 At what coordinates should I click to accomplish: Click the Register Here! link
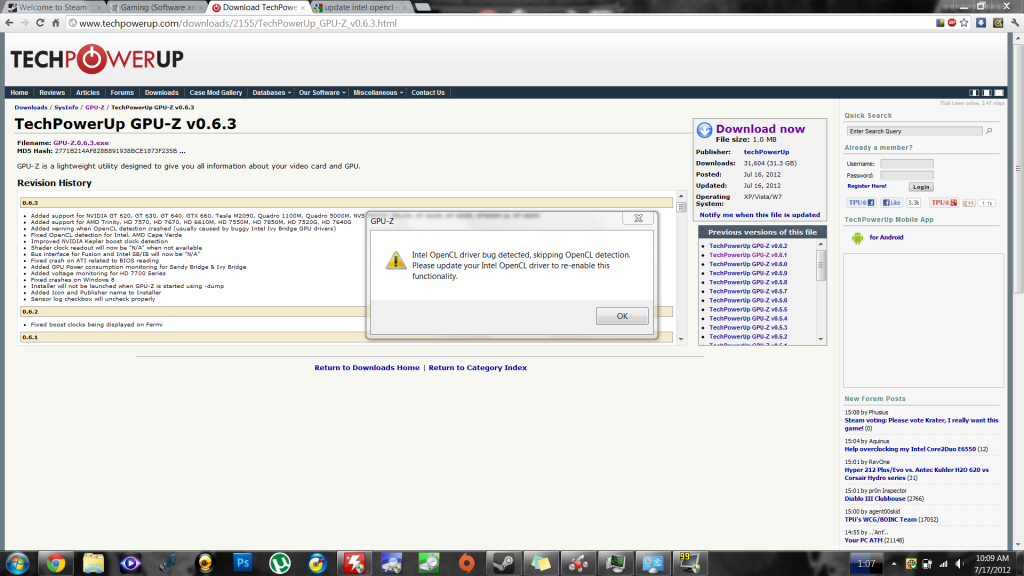click(867, 186)
